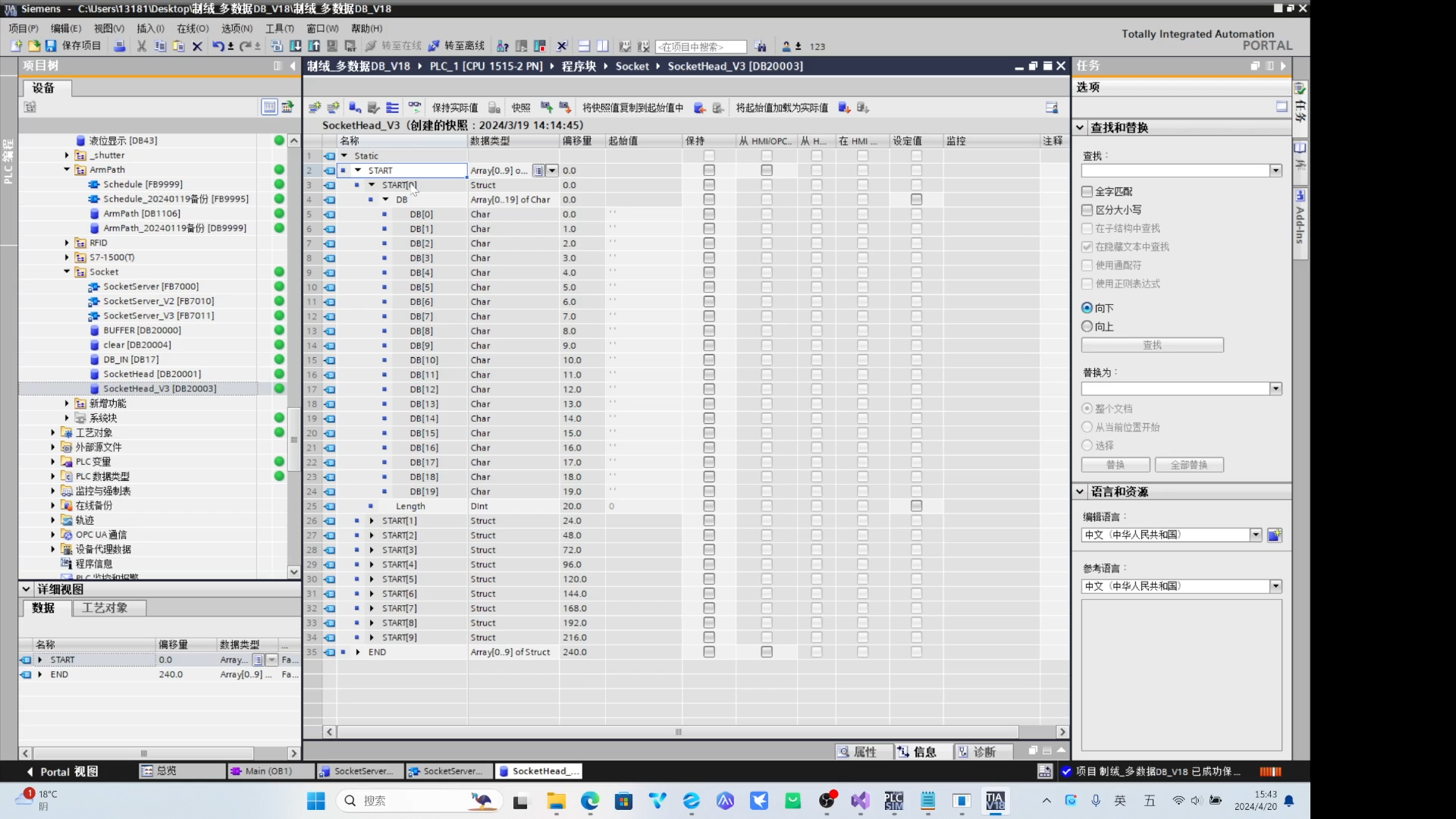Click the accessible devices icon
This screenshot has height=819, width=1456.
(502, 46)
